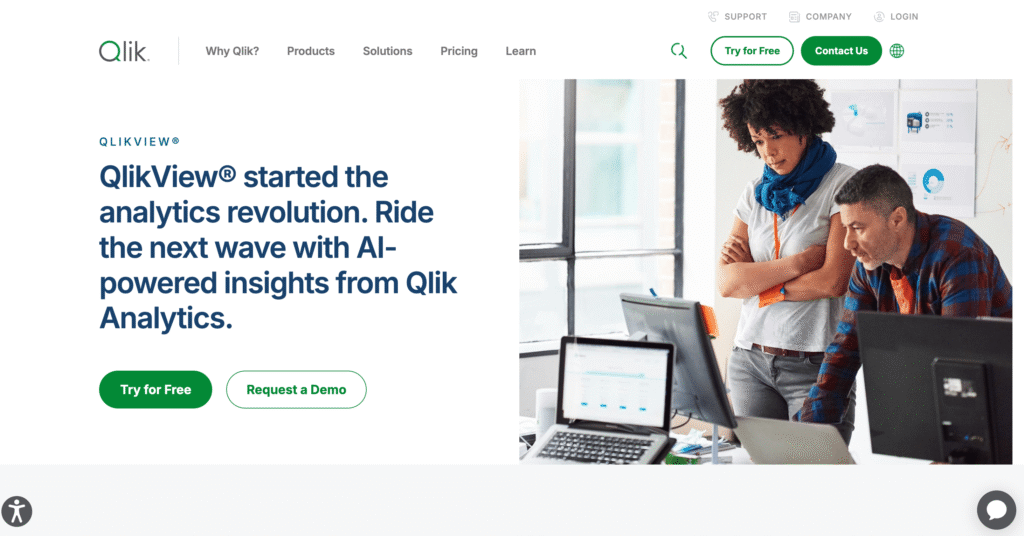Click the green hero Try for Free button
Viewport: 1024px width, 536px height.
[155, 390]
